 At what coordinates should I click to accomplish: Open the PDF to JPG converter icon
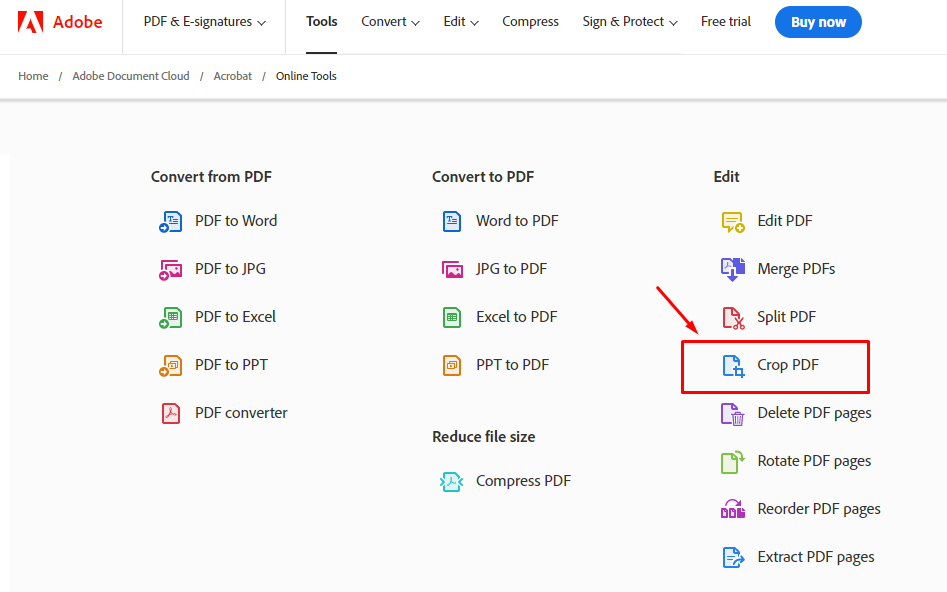[x=171, y=268]
